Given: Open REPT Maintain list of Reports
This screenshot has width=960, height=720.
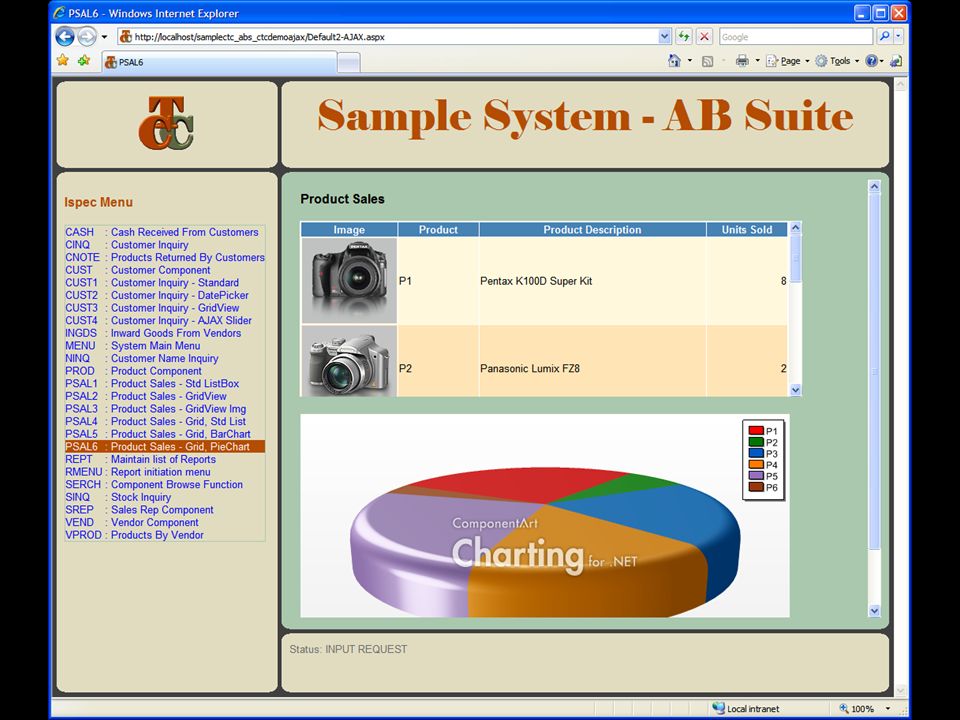Looking at the screenshot, I should click(140, 459).
